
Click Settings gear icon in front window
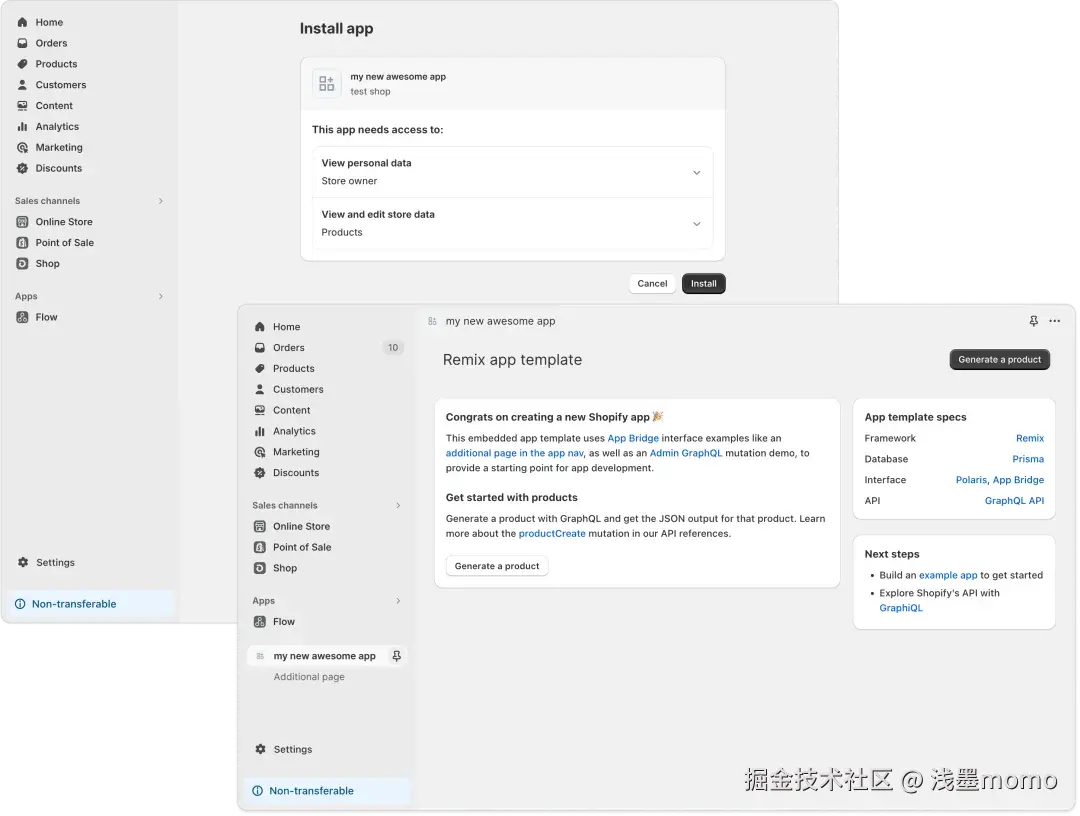[x=260, y=749]
